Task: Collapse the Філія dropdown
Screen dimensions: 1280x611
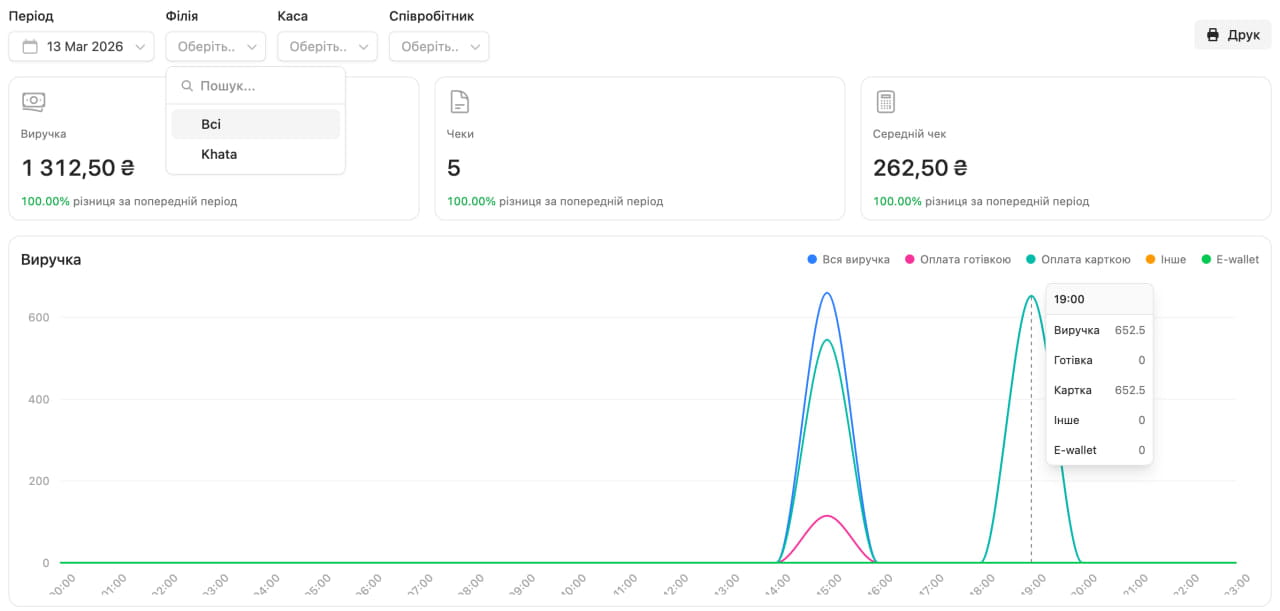Action: [216, 47]
